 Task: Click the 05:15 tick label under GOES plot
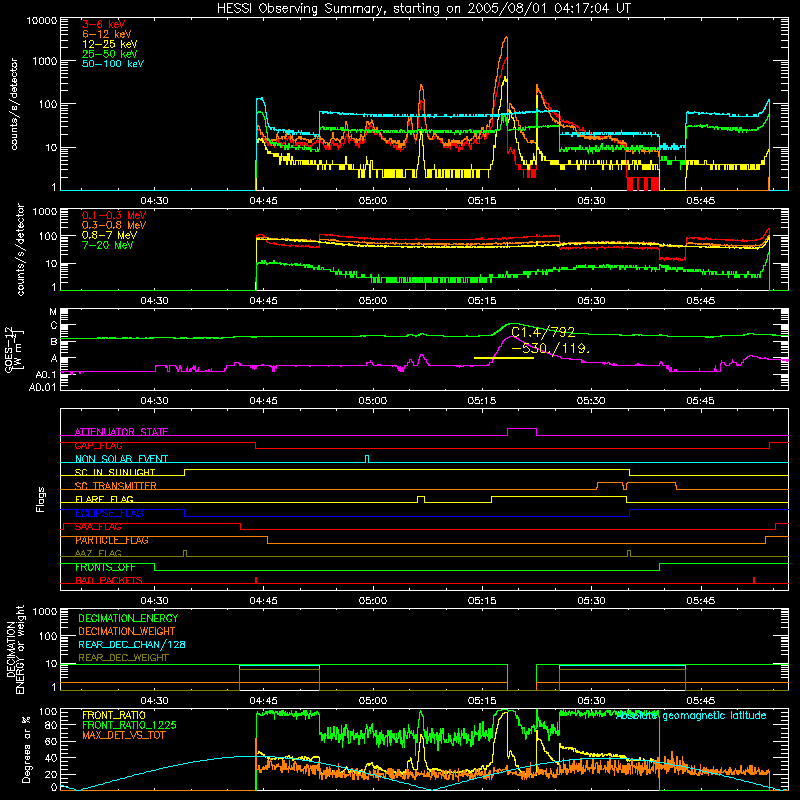(482, 401)
